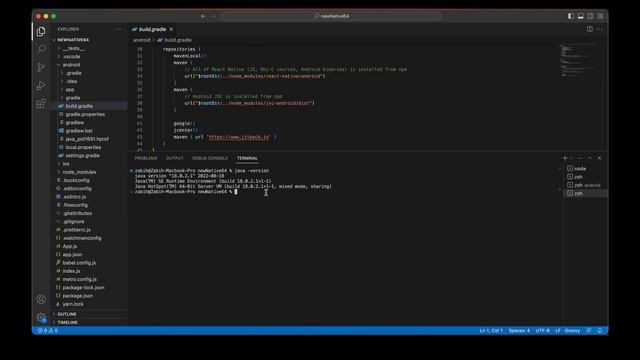Image resolution: width=640 pixels, height=360 pixels.
Task: Open the Accounts menu icon
Action: click(x=41, y=299)
